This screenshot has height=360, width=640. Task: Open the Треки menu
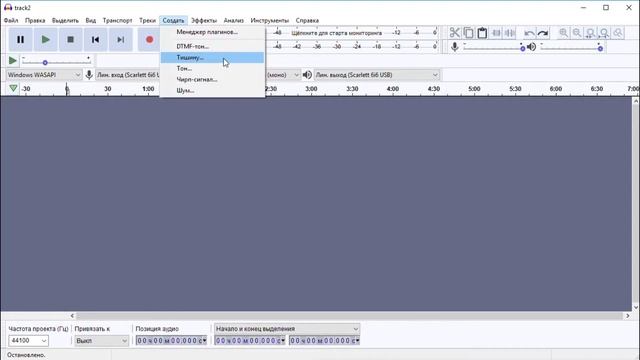pyautogui.click(x=147, y=20)
